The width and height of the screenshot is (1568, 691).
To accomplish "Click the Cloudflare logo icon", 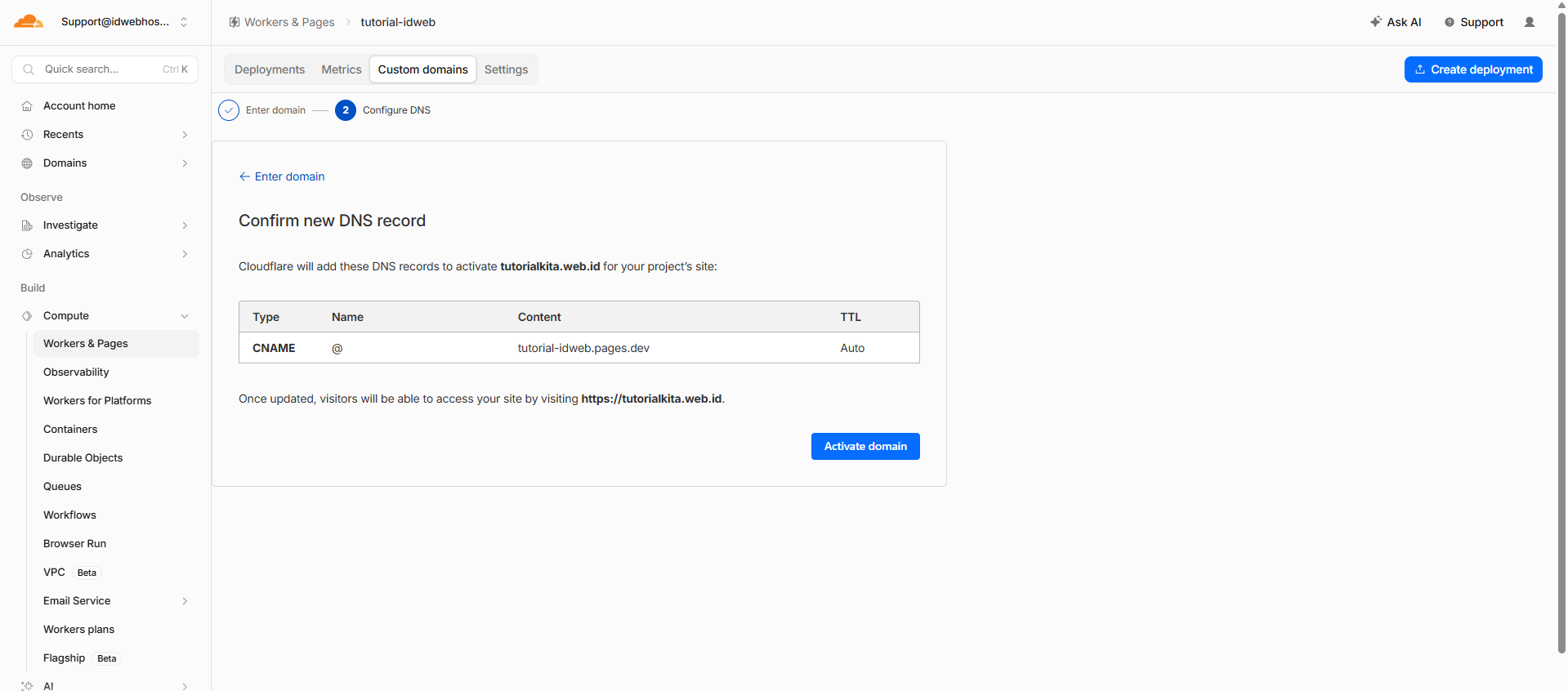I will 29,21.
